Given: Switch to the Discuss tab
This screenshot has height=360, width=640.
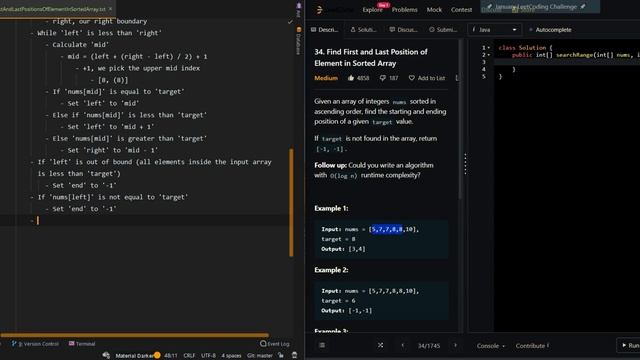Looking at the screenshot, I should 403,29.
